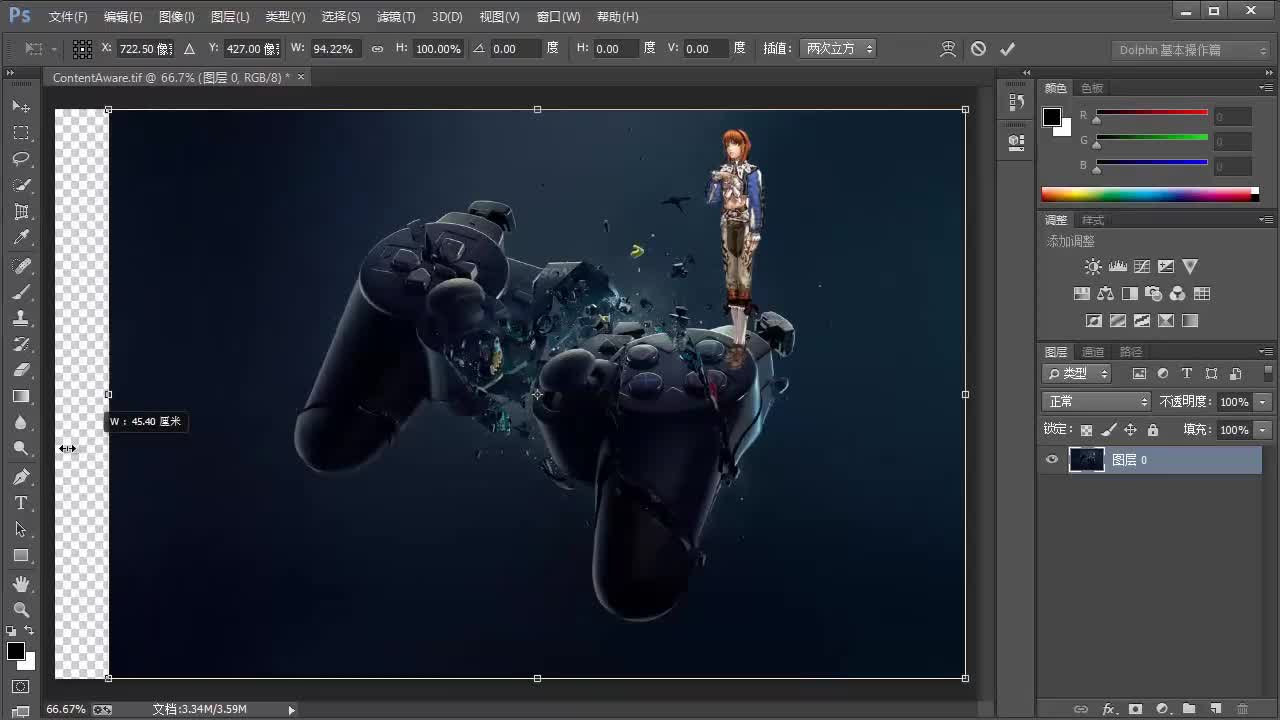The width and height of the screenshot is (1280, 720).
Task: Select the Lasso tool in the toolbar
Action: click(21, 158)
